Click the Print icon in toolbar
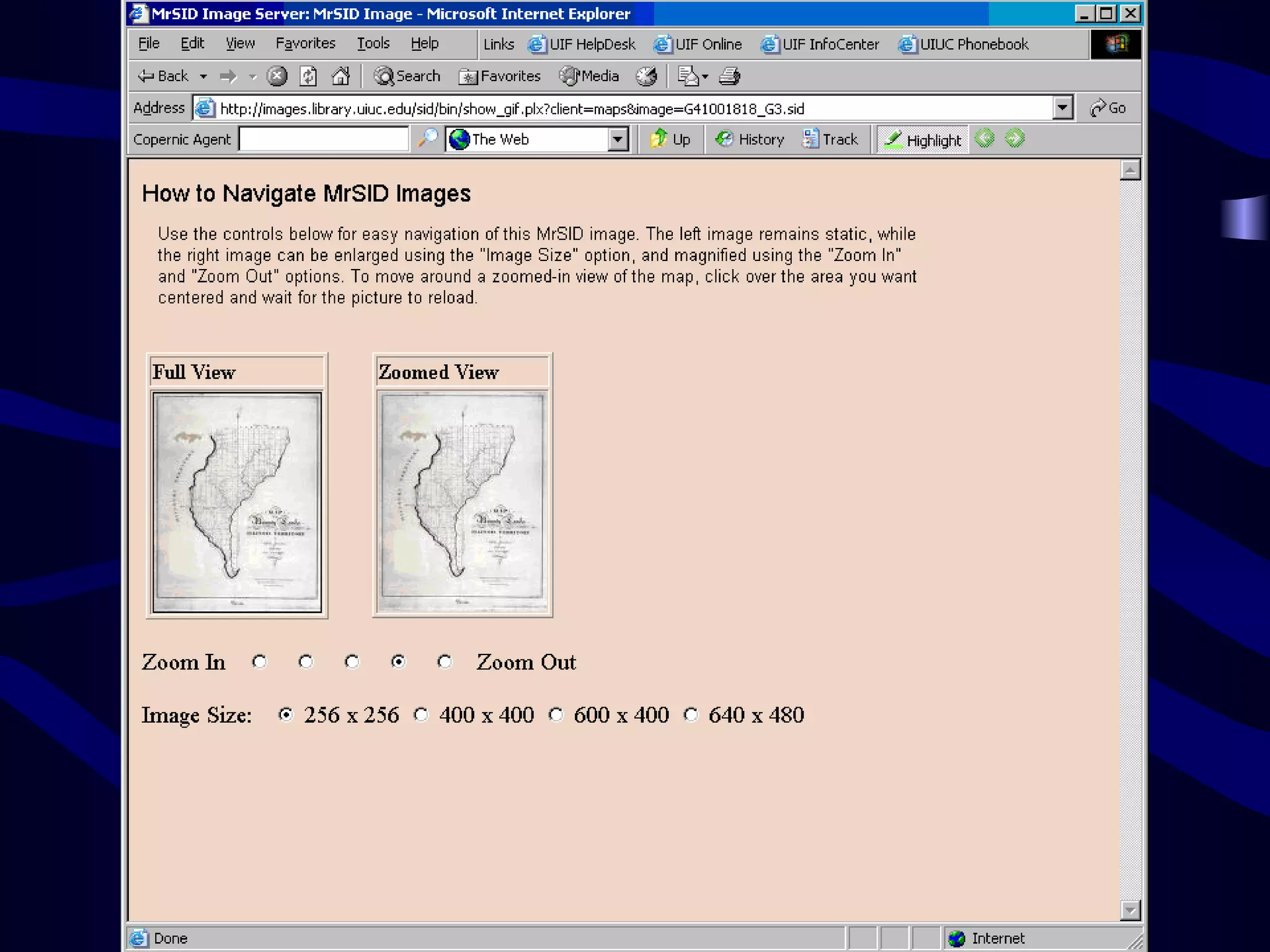 tap(729, 76)
